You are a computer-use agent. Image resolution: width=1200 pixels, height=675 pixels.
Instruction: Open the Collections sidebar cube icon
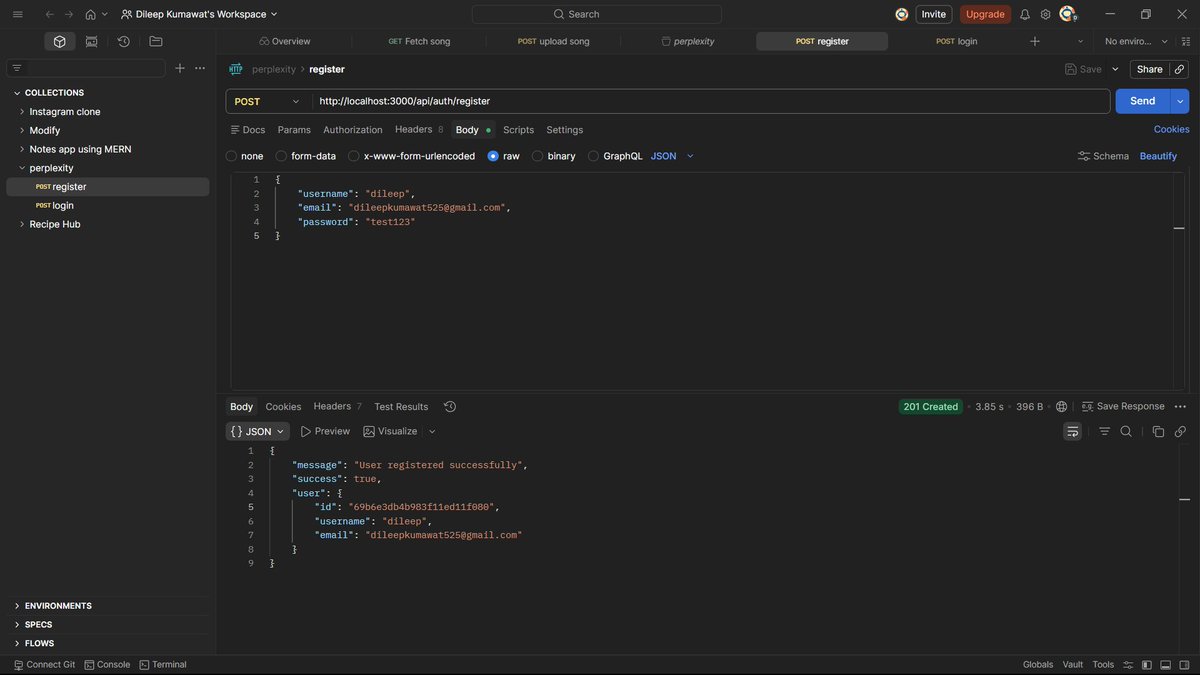(x=60, y=41)
